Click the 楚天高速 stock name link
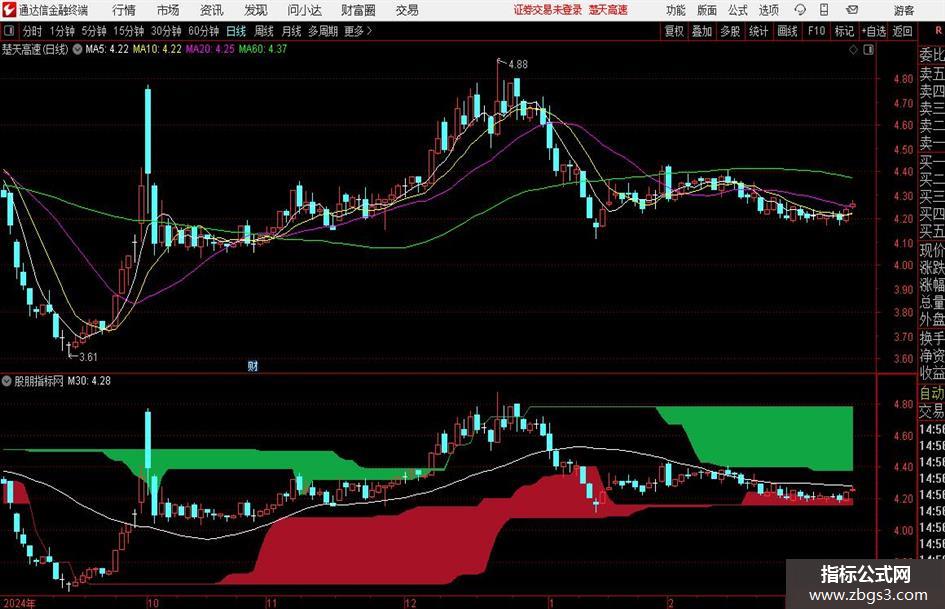This screenshot has height=609, width=945. point(608,10)
